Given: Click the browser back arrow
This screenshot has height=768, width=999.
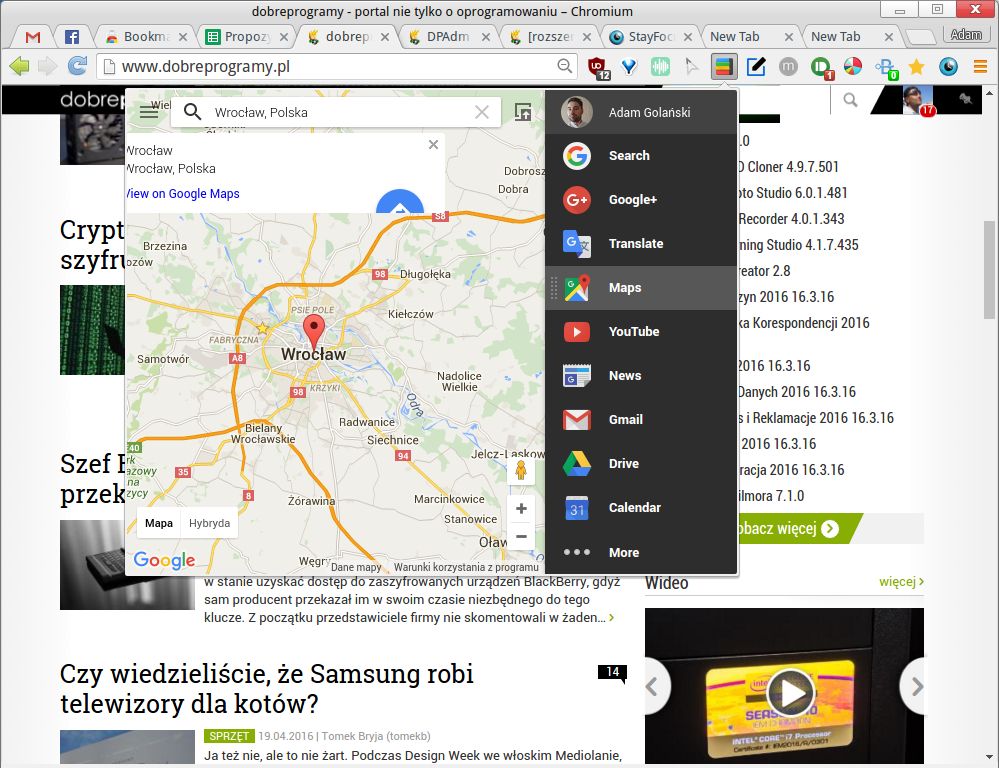Looking at the screenshot, I should click(19, 66).
